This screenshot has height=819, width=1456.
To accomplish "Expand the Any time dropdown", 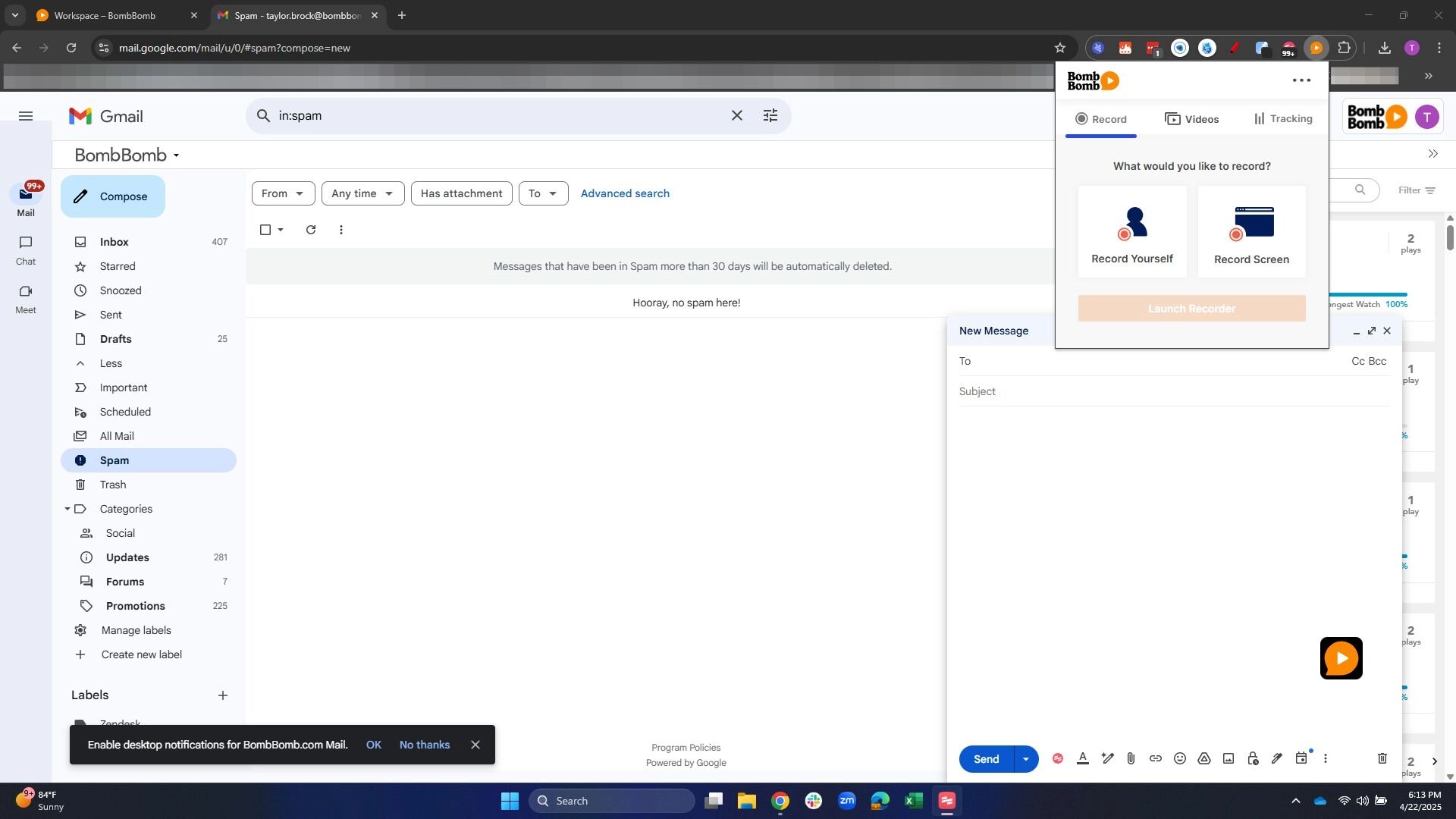I will click(x=362, y=193).
